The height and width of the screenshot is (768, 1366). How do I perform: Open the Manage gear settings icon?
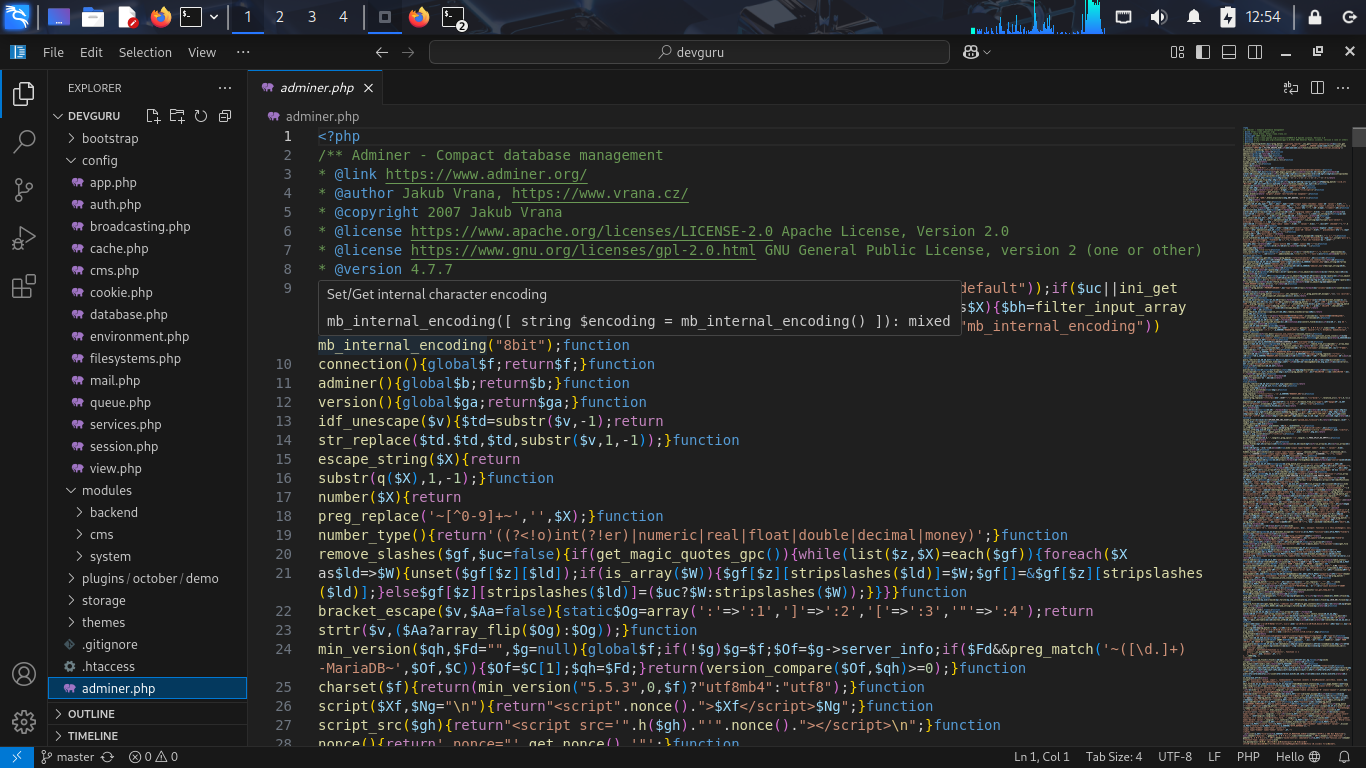[x=24, y=721]
